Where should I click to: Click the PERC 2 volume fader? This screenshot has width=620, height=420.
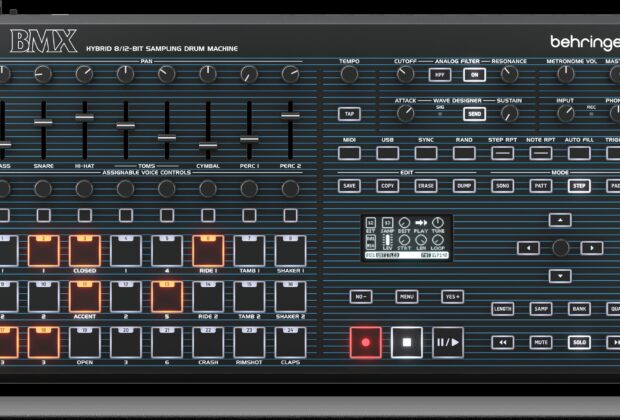click(290, 115)
